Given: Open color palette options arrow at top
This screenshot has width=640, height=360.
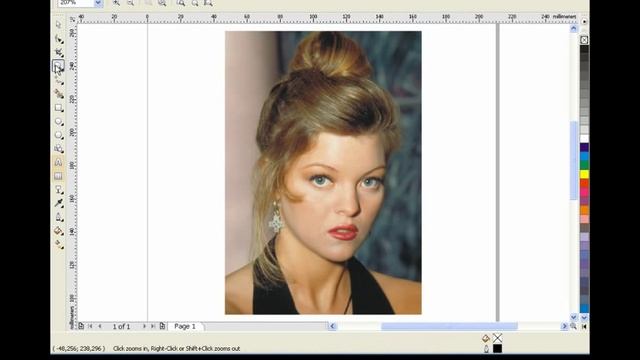Looking at the screenshot, I should click(x=584, y=21).
